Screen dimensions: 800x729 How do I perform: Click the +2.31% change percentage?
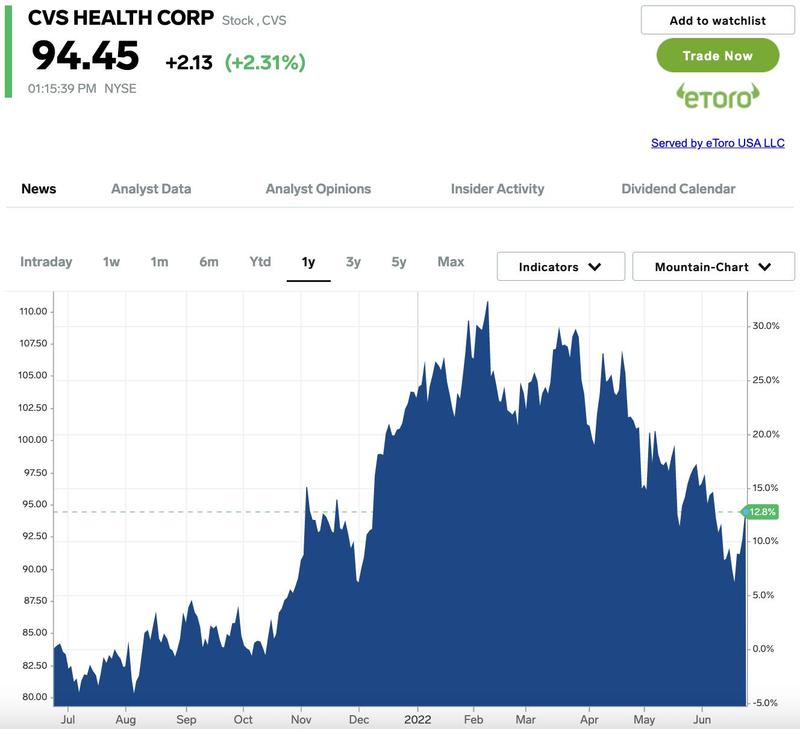(x=265, y=62)
